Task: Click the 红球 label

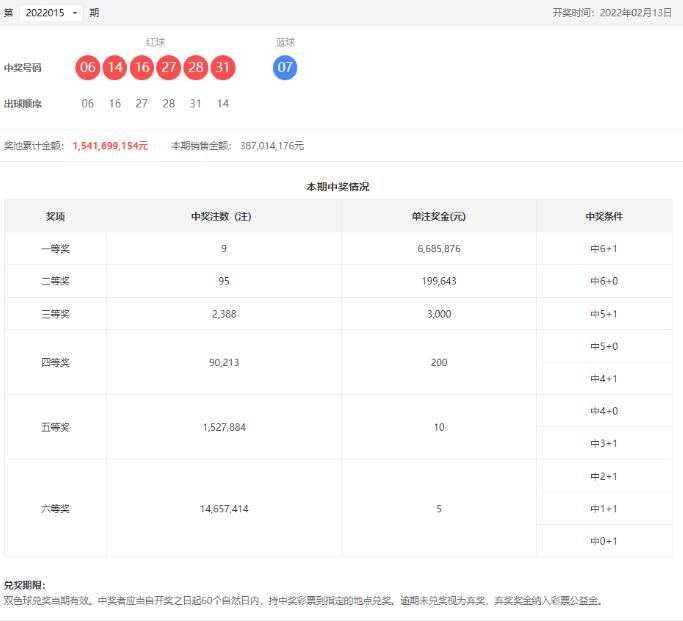Action: [156, 42]
